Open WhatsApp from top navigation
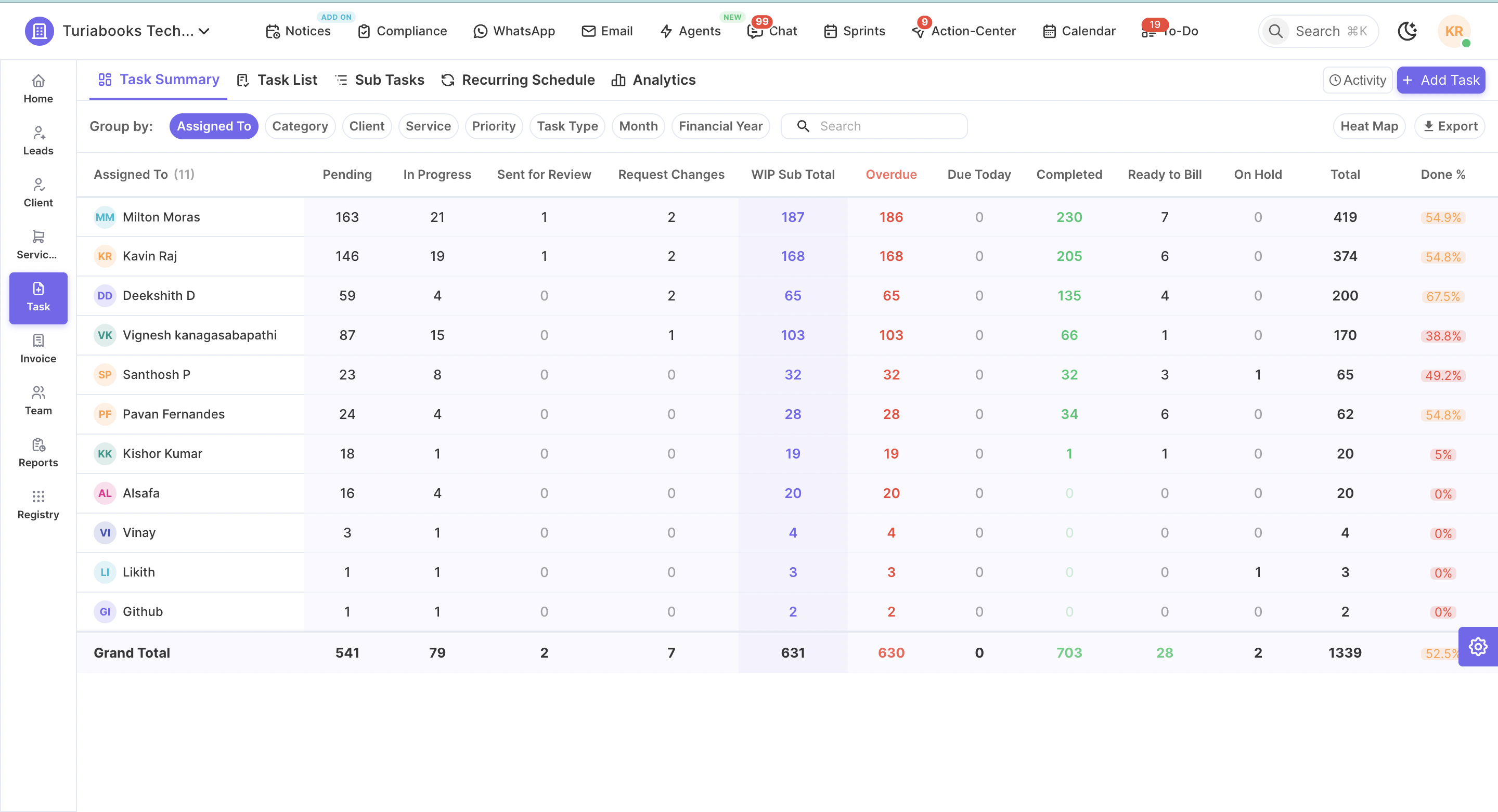Screen dimensions: 1498x812 514,31
